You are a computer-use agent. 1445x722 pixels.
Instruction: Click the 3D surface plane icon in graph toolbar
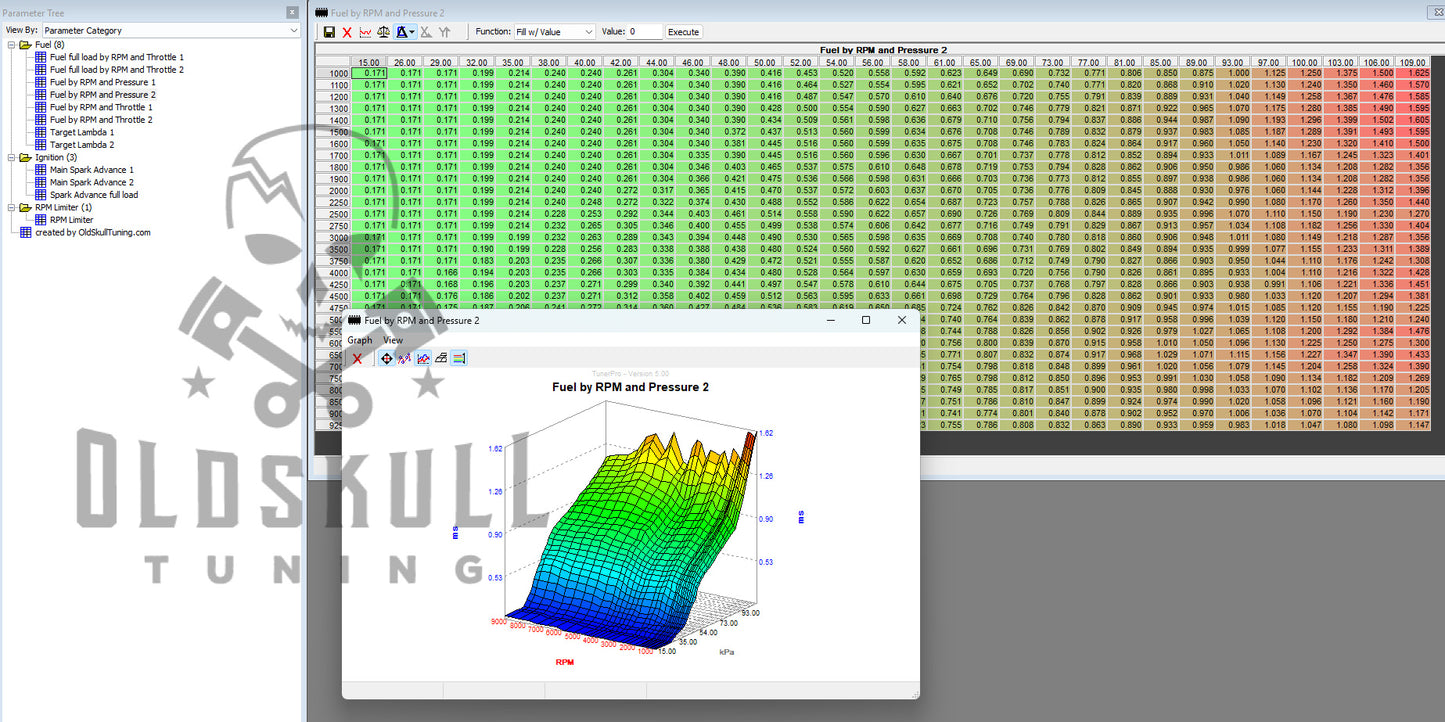(441, 358)
